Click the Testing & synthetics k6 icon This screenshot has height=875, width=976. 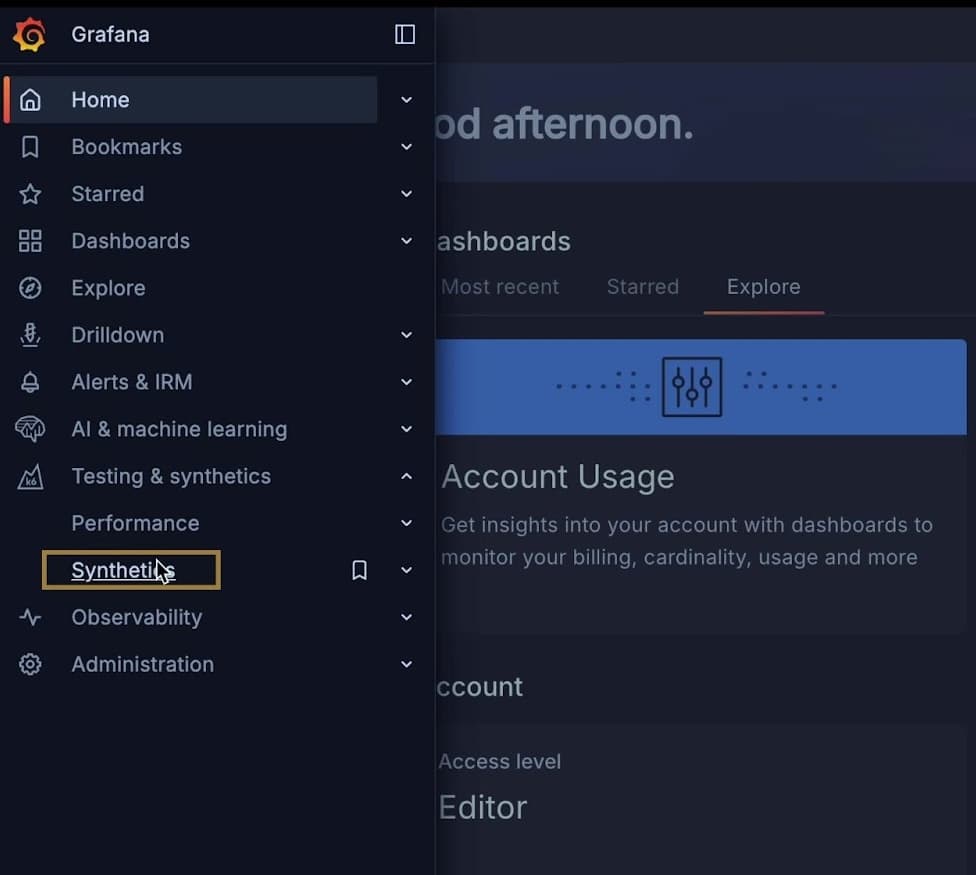[30, 477]
